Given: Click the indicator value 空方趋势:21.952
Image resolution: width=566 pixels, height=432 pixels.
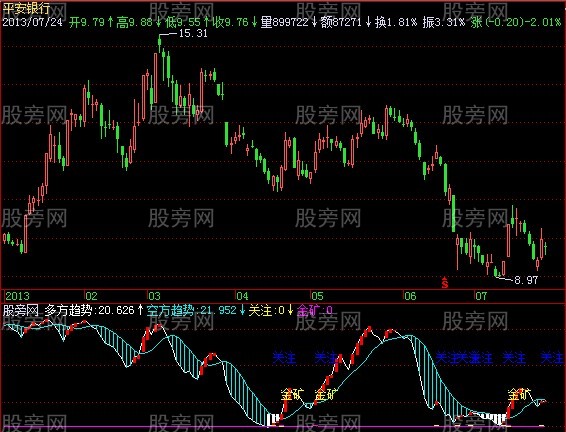Looking at the screenshot, I should 192,310.
